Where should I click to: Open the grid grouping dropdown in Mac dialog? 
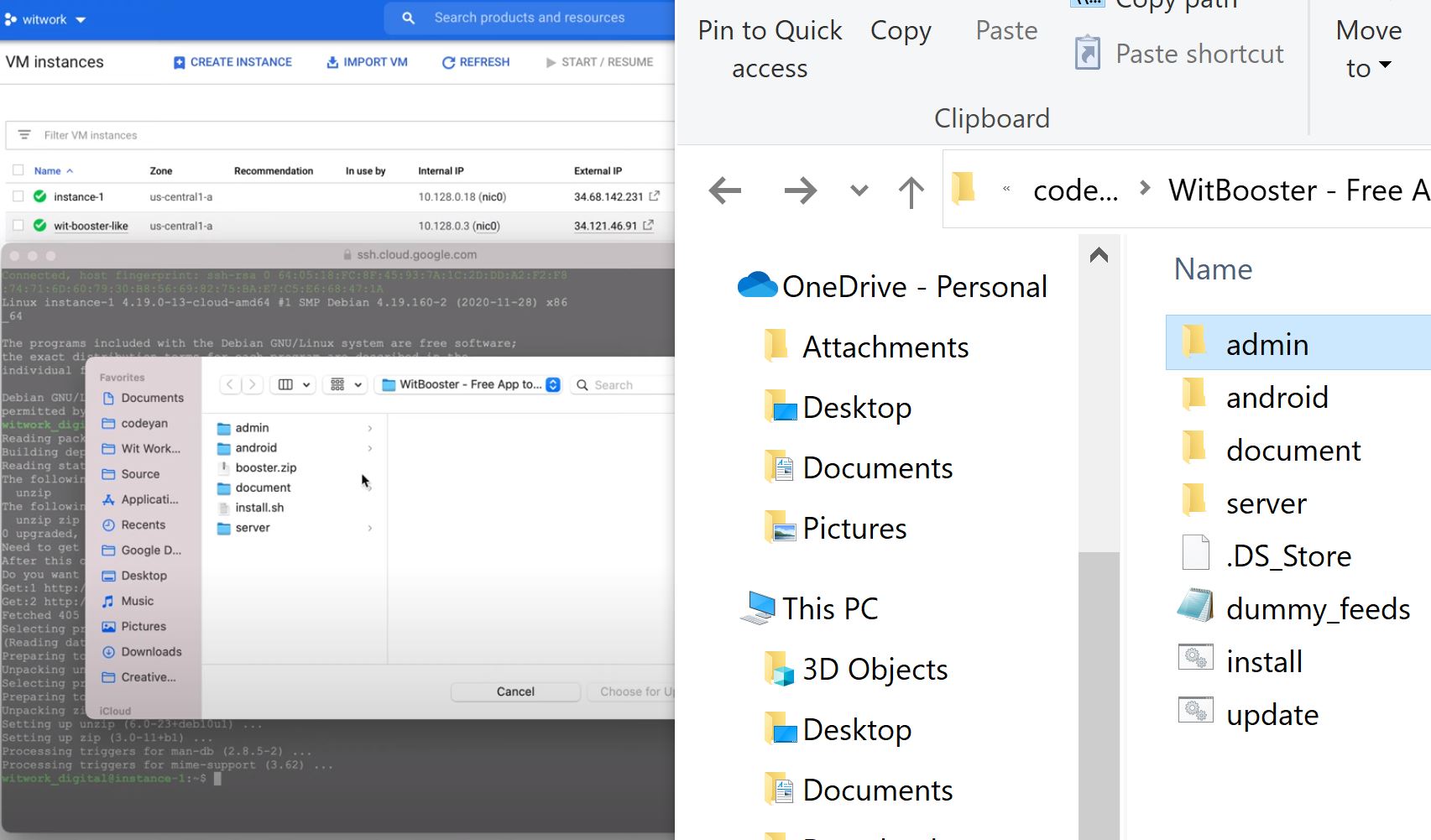coord(347,384)
